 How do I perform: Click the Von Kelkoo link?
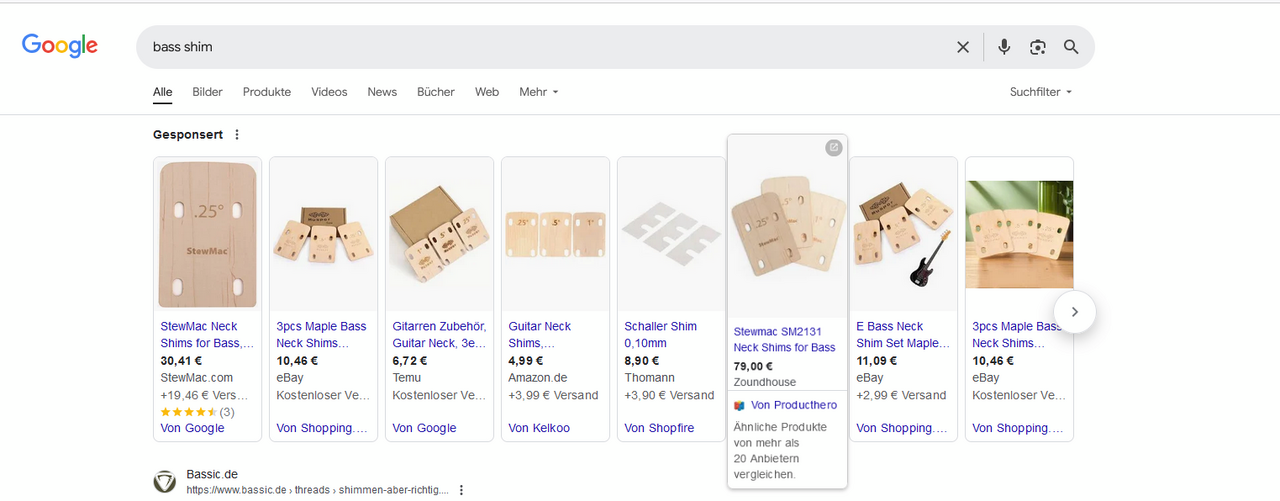(x=539, y=428)
